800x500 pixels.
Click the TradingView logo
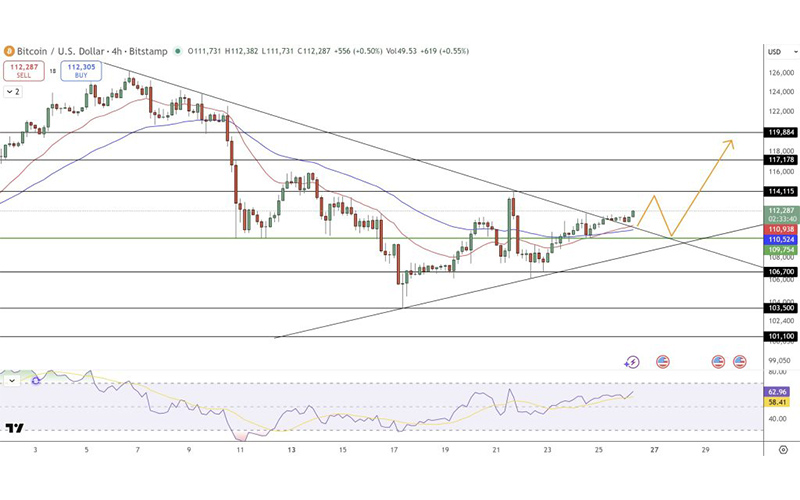tap(14, 429)
